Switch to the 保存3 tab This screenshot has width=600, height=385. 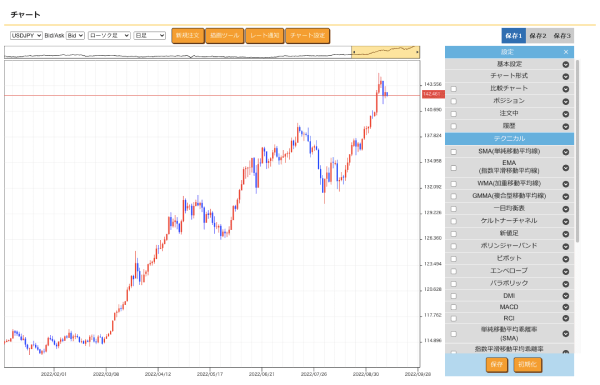[562, 36]
